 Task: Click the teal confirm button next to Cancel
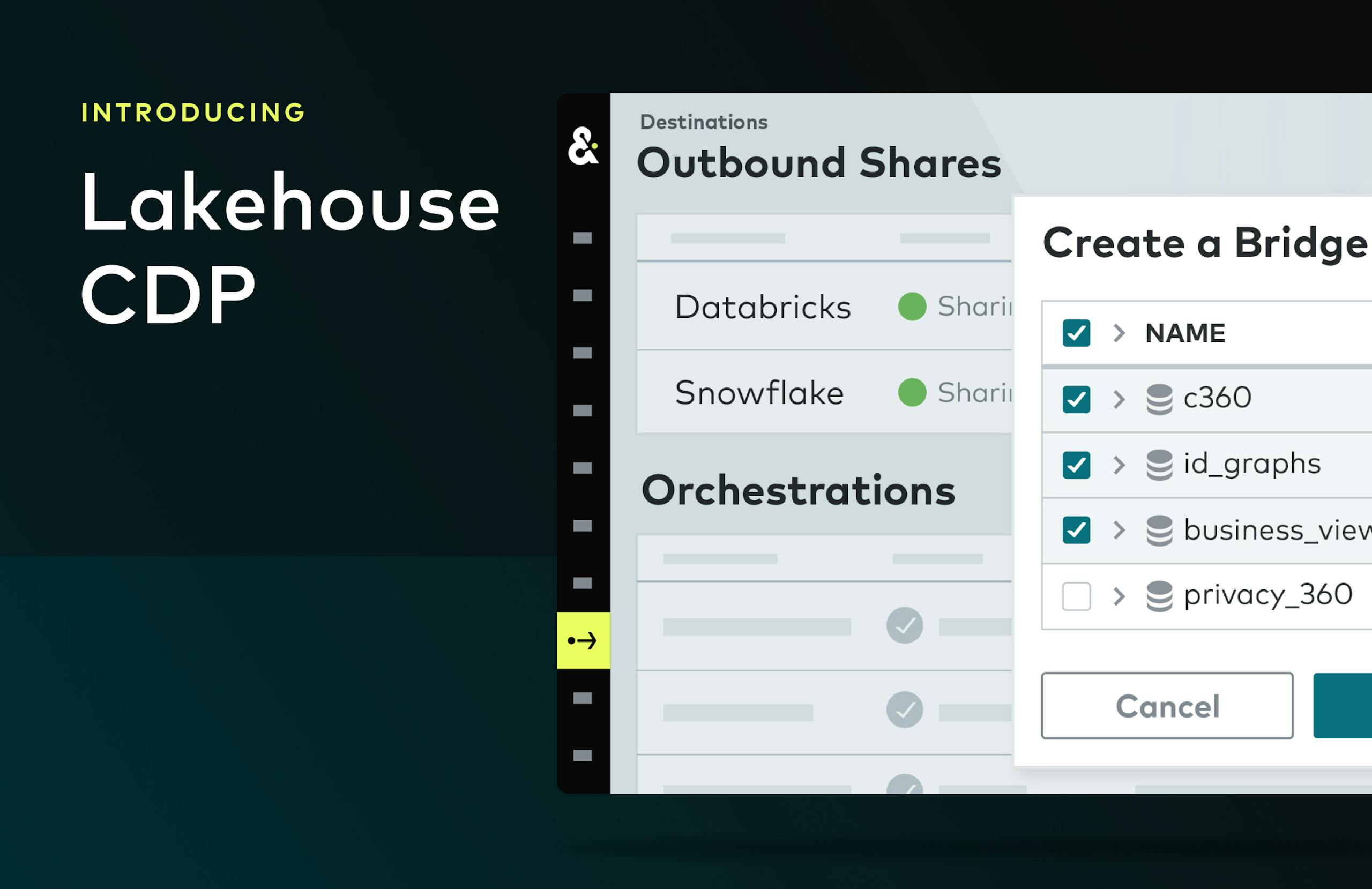point(1343,706)
